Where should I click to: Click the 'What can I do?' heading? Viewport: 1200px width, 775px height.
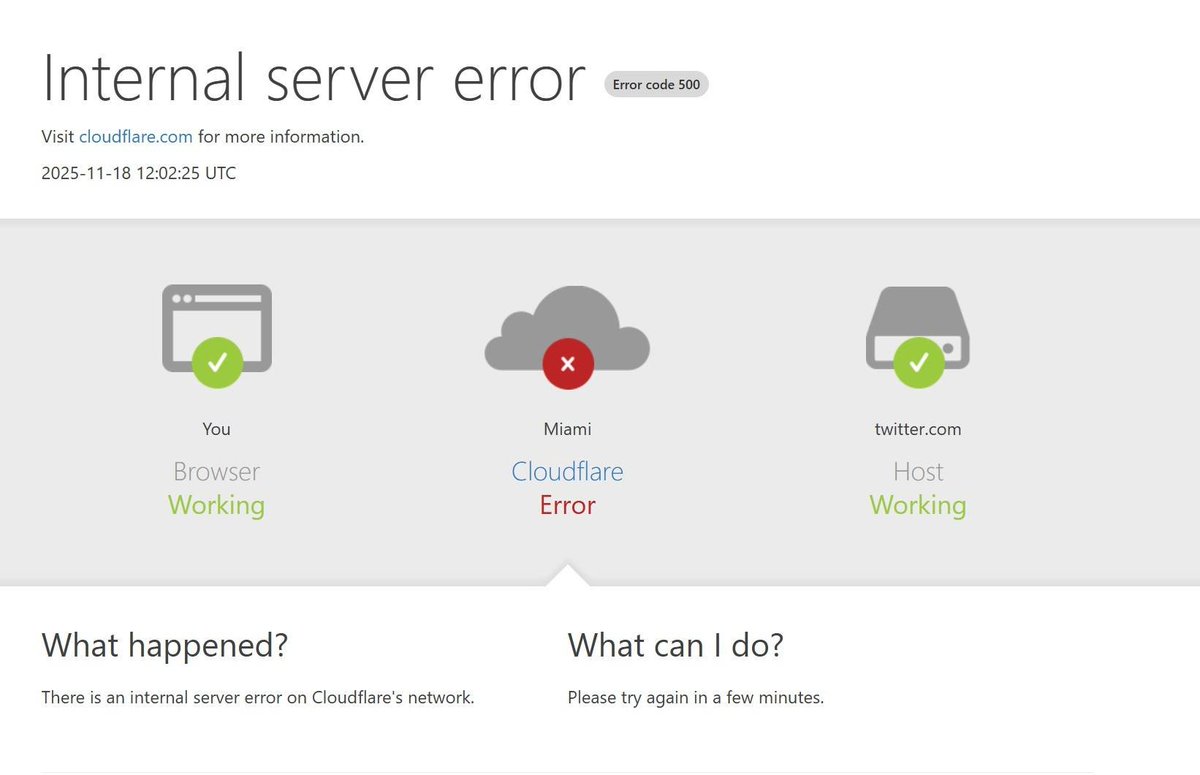[x=676, y=646]
